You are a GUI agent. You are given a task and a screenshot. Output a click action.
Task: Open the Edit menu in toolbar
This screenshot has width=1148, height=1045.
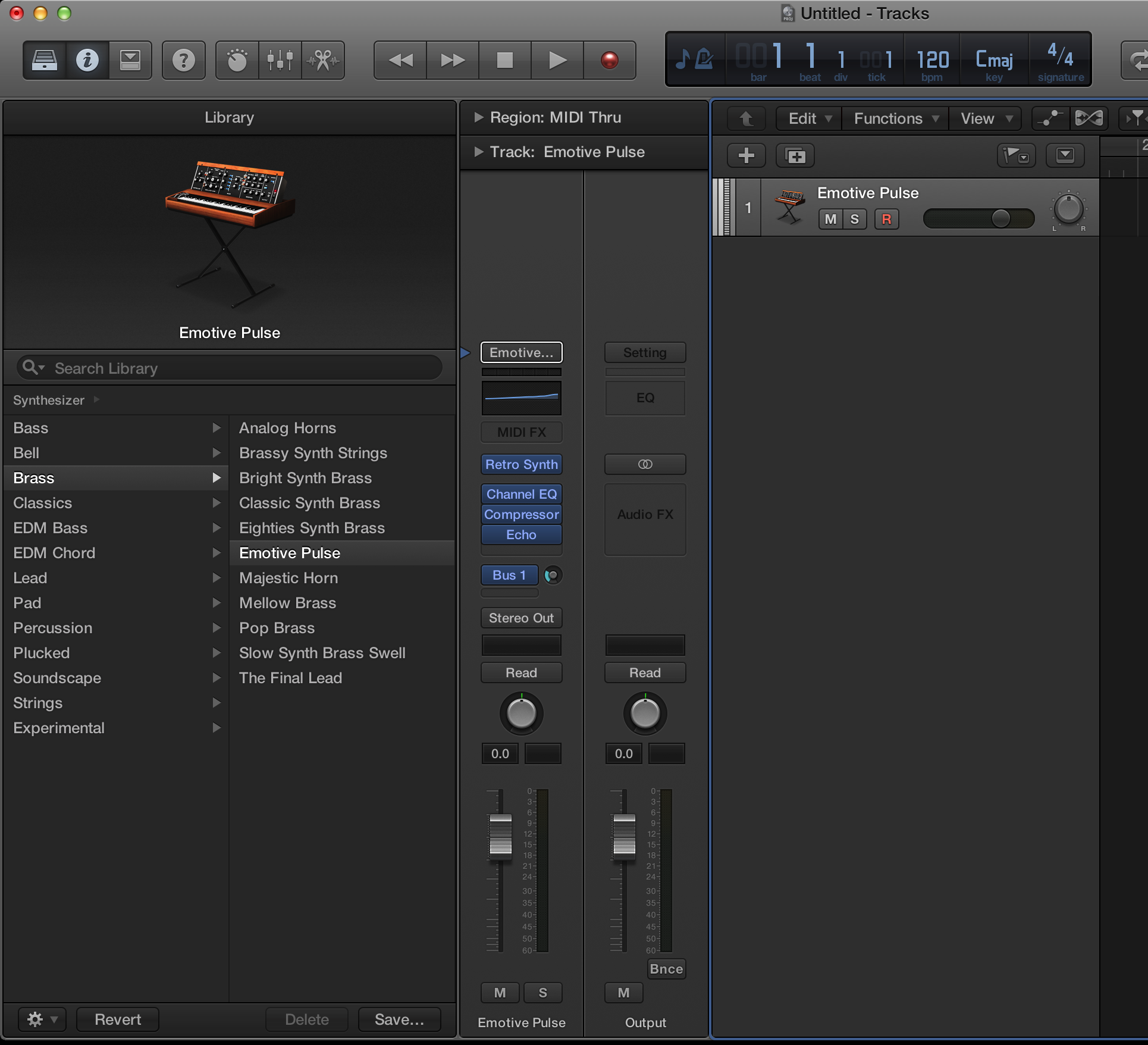pos(805,118)
